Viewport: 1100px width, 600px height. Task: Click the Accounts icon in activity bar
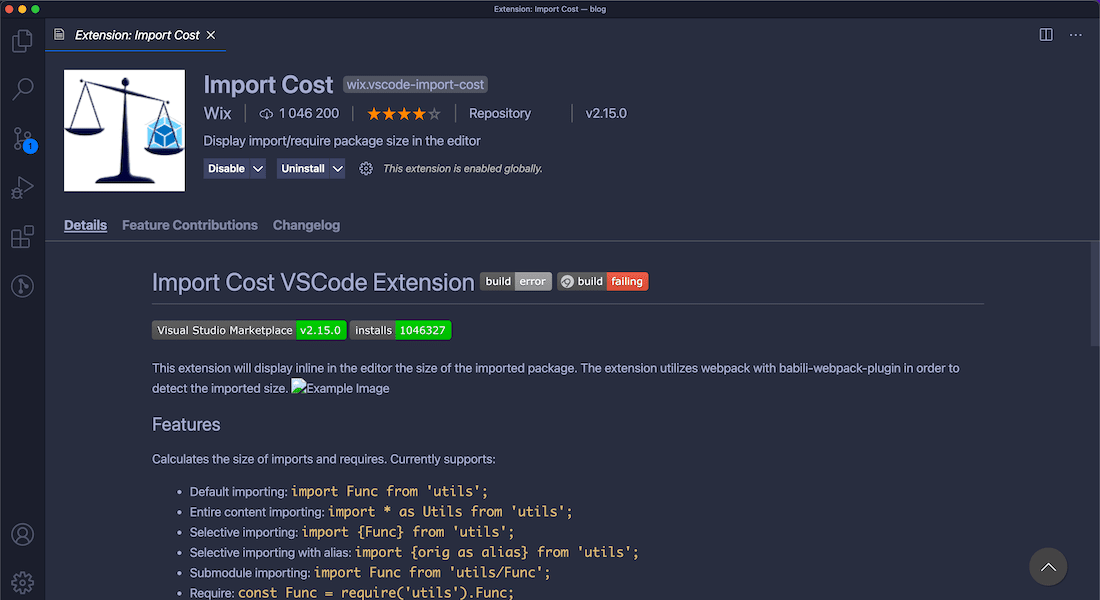pyautogui.click(x=22, y=535)
